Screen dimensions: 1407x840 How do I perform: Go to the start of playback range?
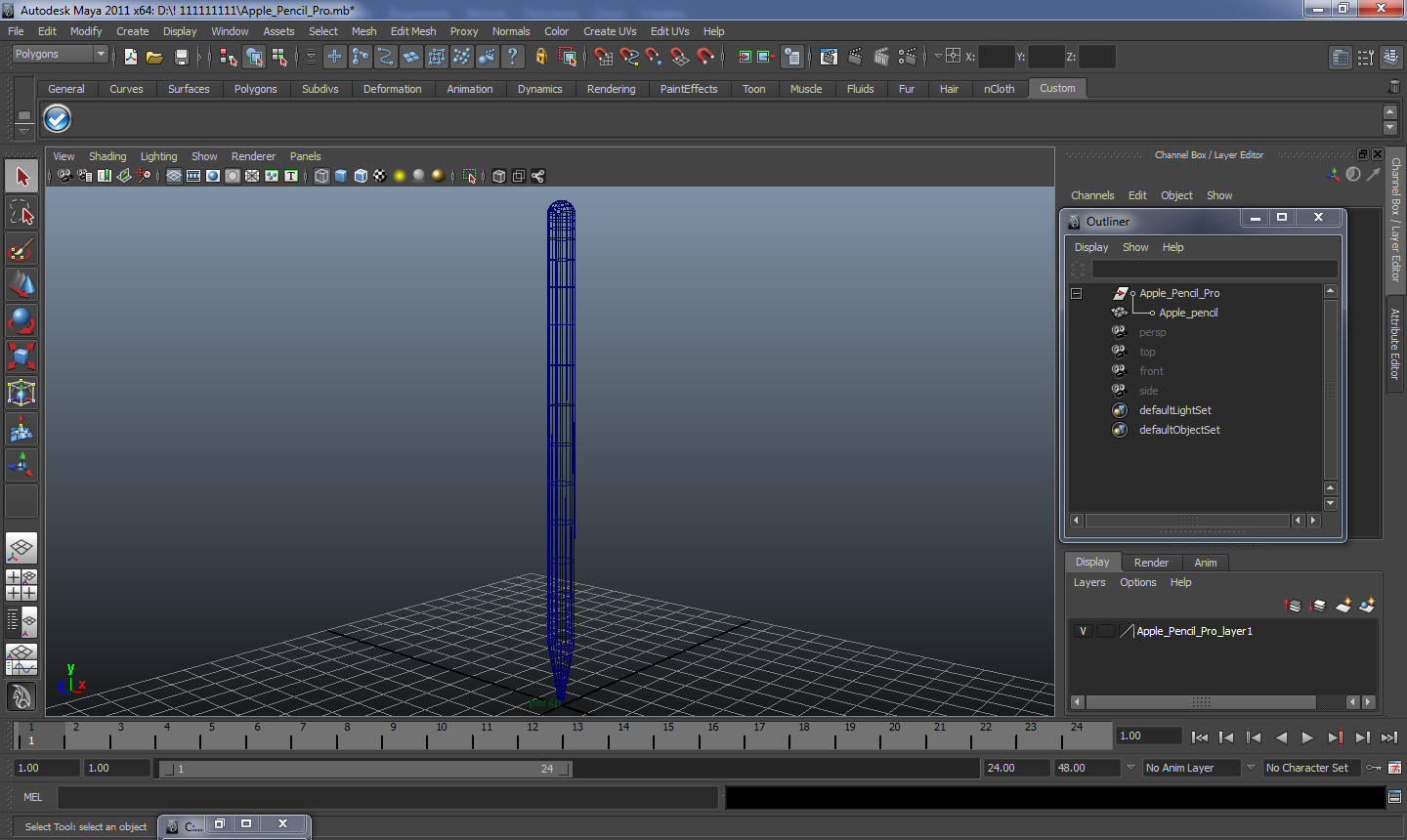[x=1200, y=737]
